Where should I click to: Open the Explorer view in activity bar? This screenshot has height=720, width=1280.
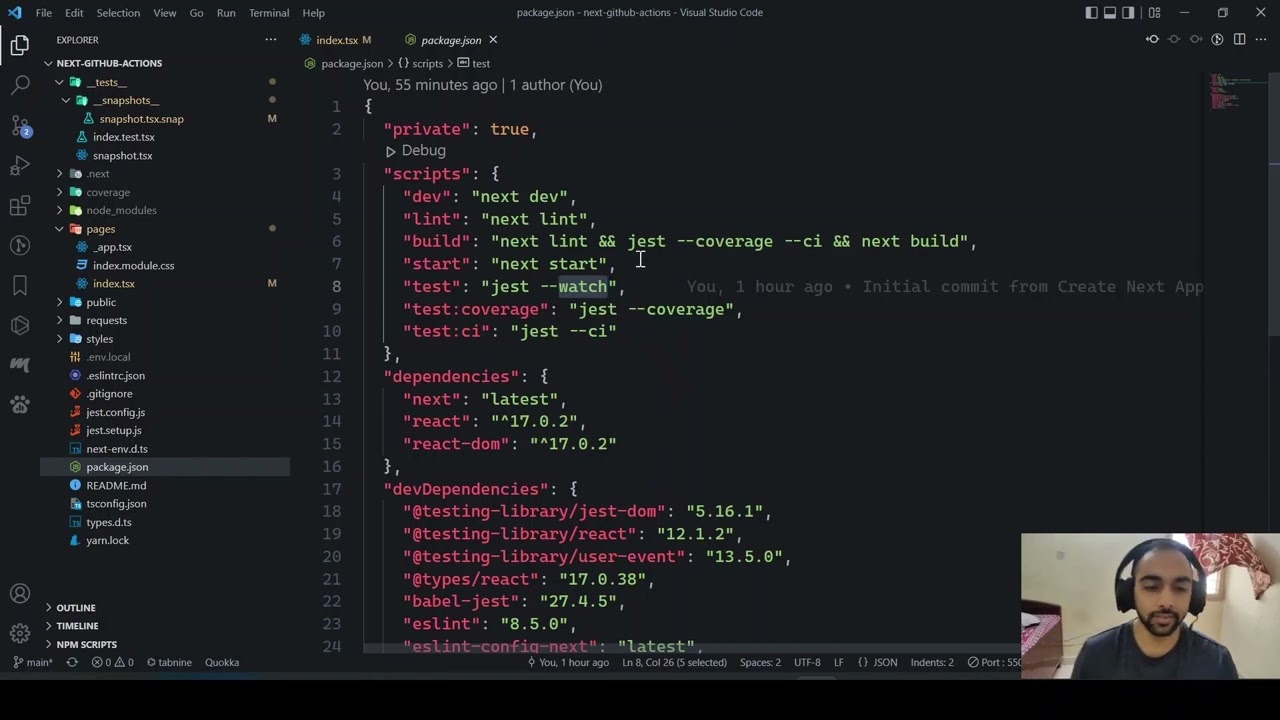coord(20,45)
